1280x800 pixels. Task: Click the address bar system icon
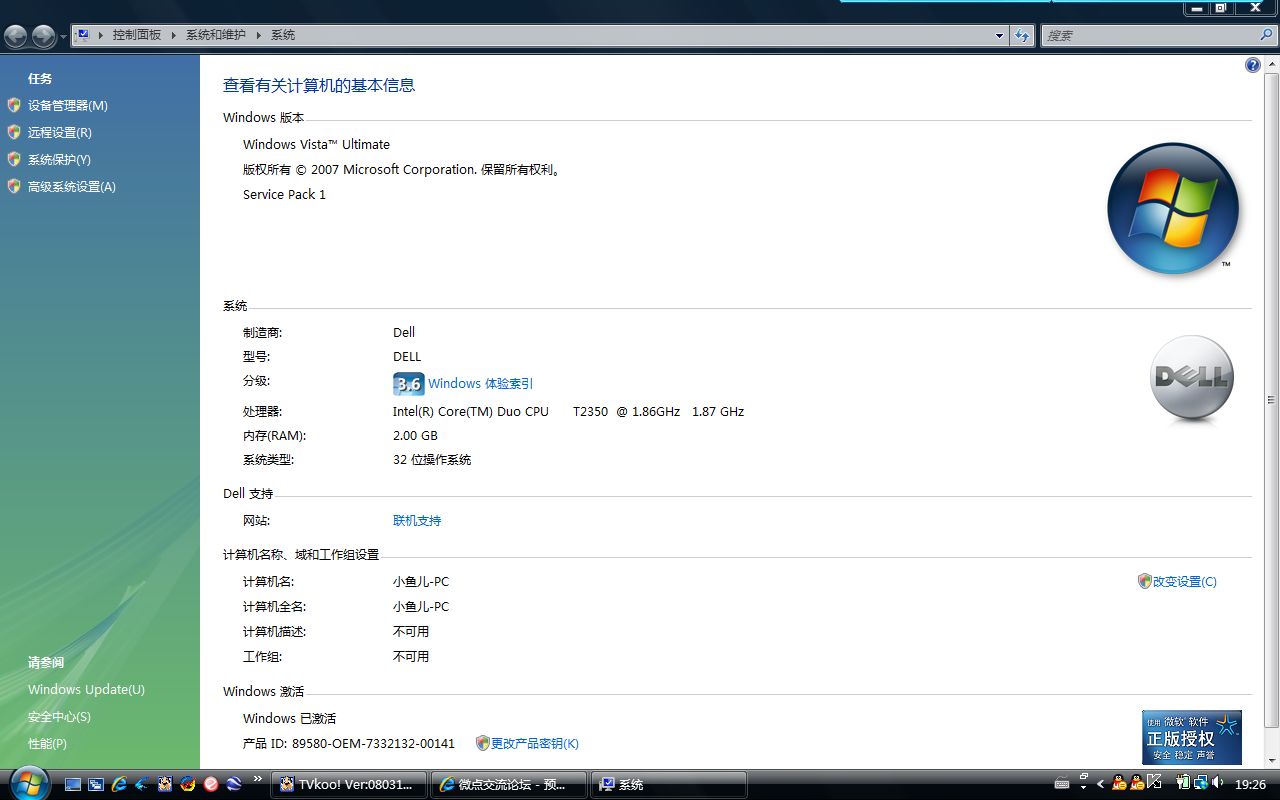click(x=84, y=34)
